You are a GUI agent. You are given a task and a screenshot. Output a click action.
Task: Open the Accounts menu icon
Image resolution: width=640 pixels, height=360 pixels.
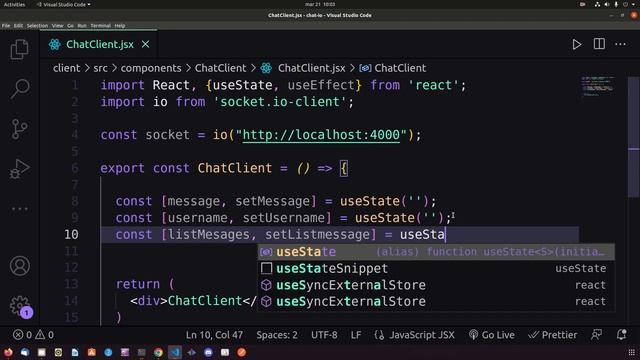coord(19,266)
